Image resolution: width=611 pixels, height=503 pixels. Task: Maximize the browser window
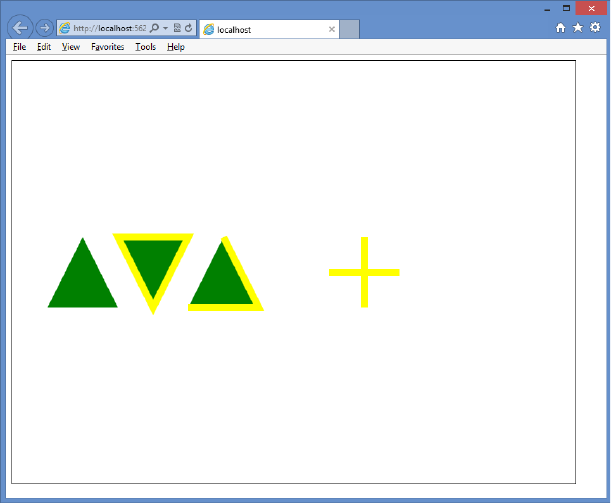[x=566, y=8]
